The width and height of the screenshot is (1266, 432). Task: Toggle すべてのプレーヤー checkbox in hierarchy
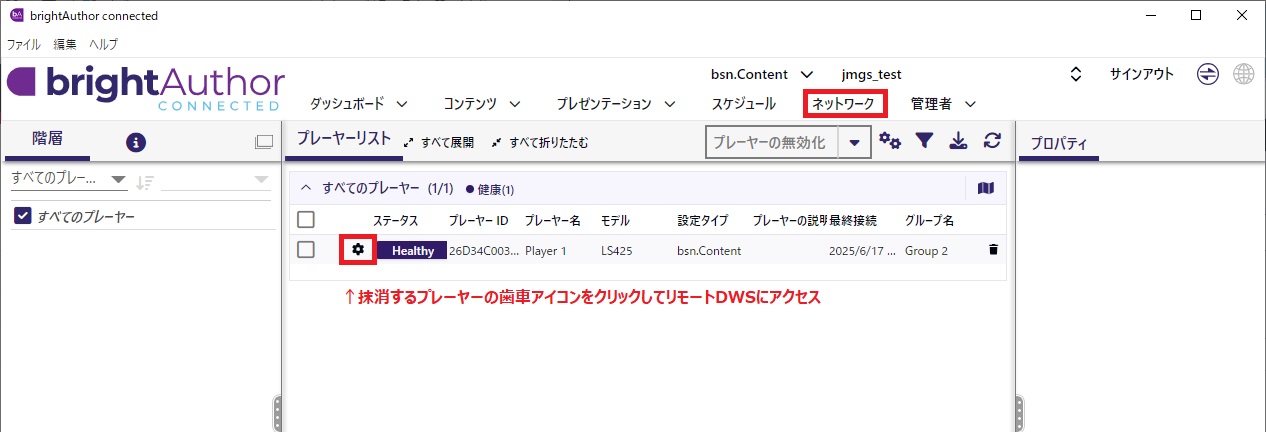24,216
